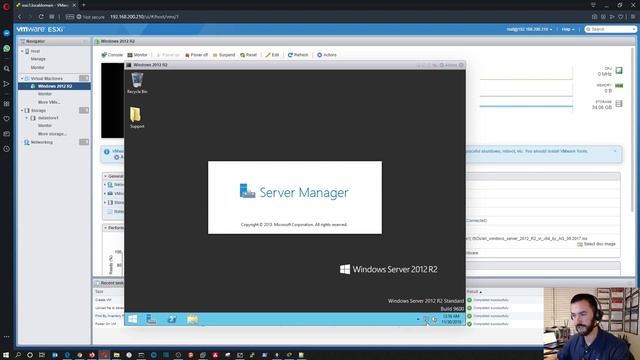Focus the ESXi Search field
Image resolution: width=640 pixels, height=360 pixels.
pos(611,29)
